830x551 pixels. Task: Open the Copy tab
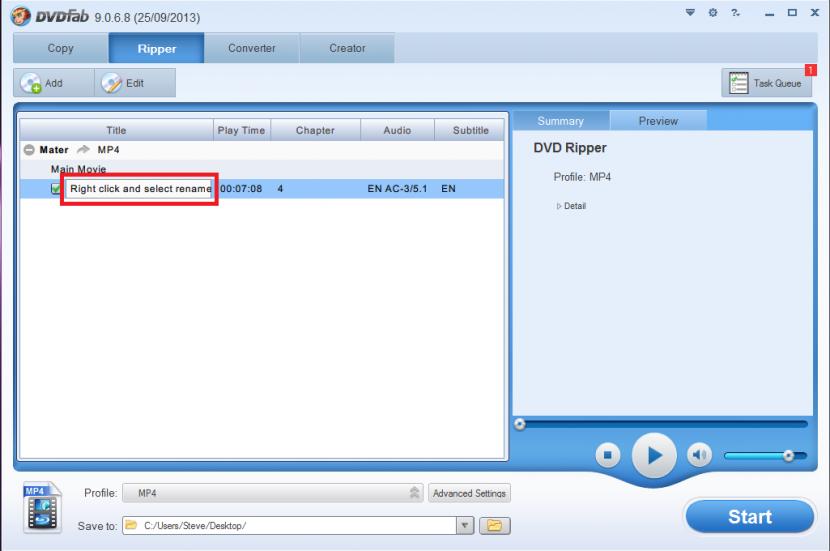61,48
